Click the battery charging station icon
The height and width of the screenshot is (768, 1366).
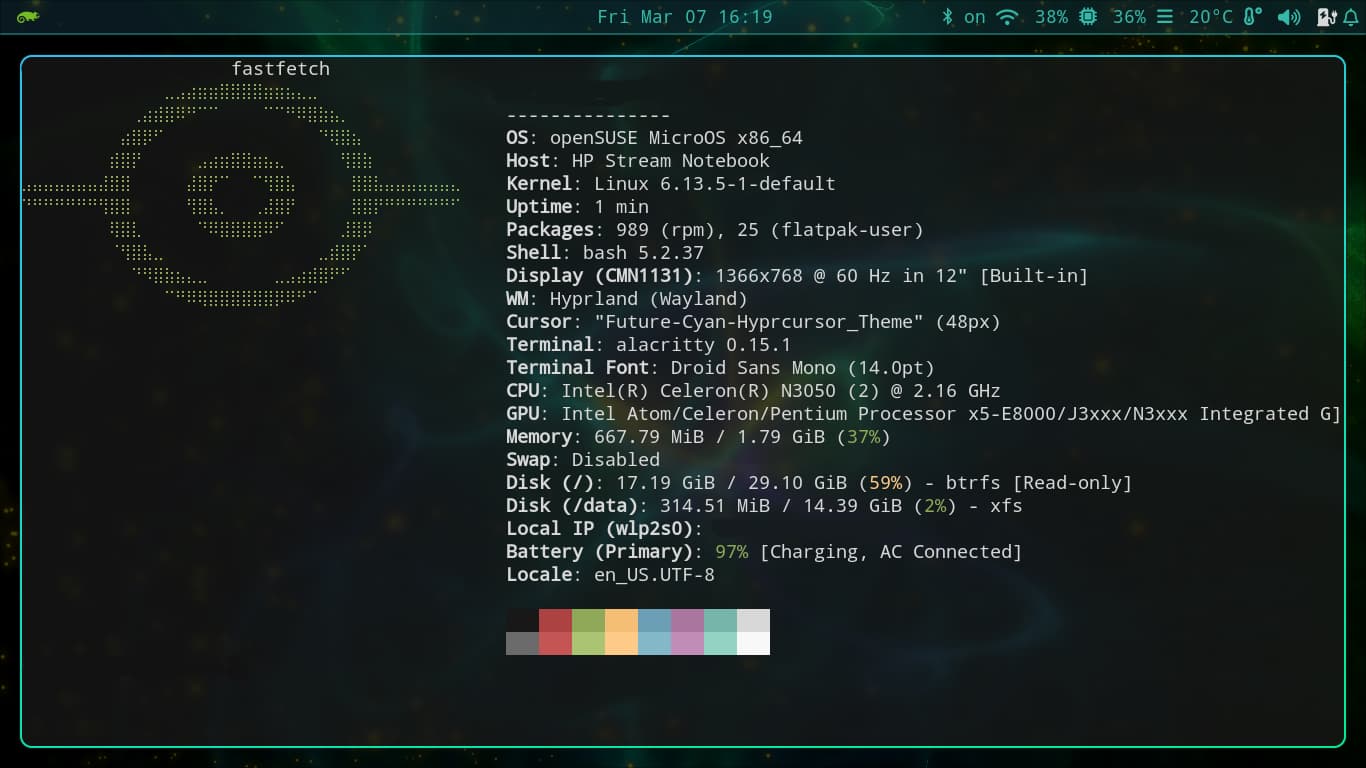(x=1327, y=17)
